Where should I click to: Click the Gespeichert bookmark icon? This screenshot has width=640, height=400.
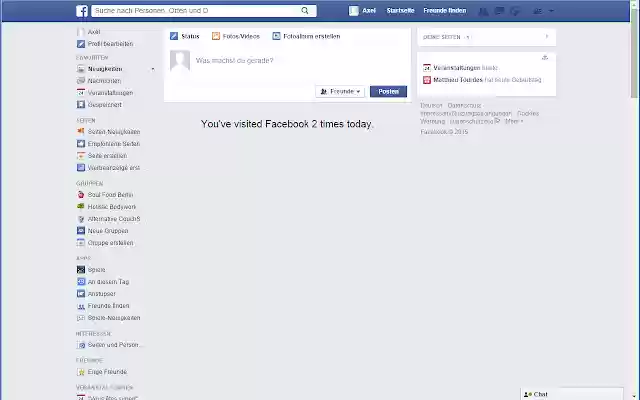[x=81, y=104]
